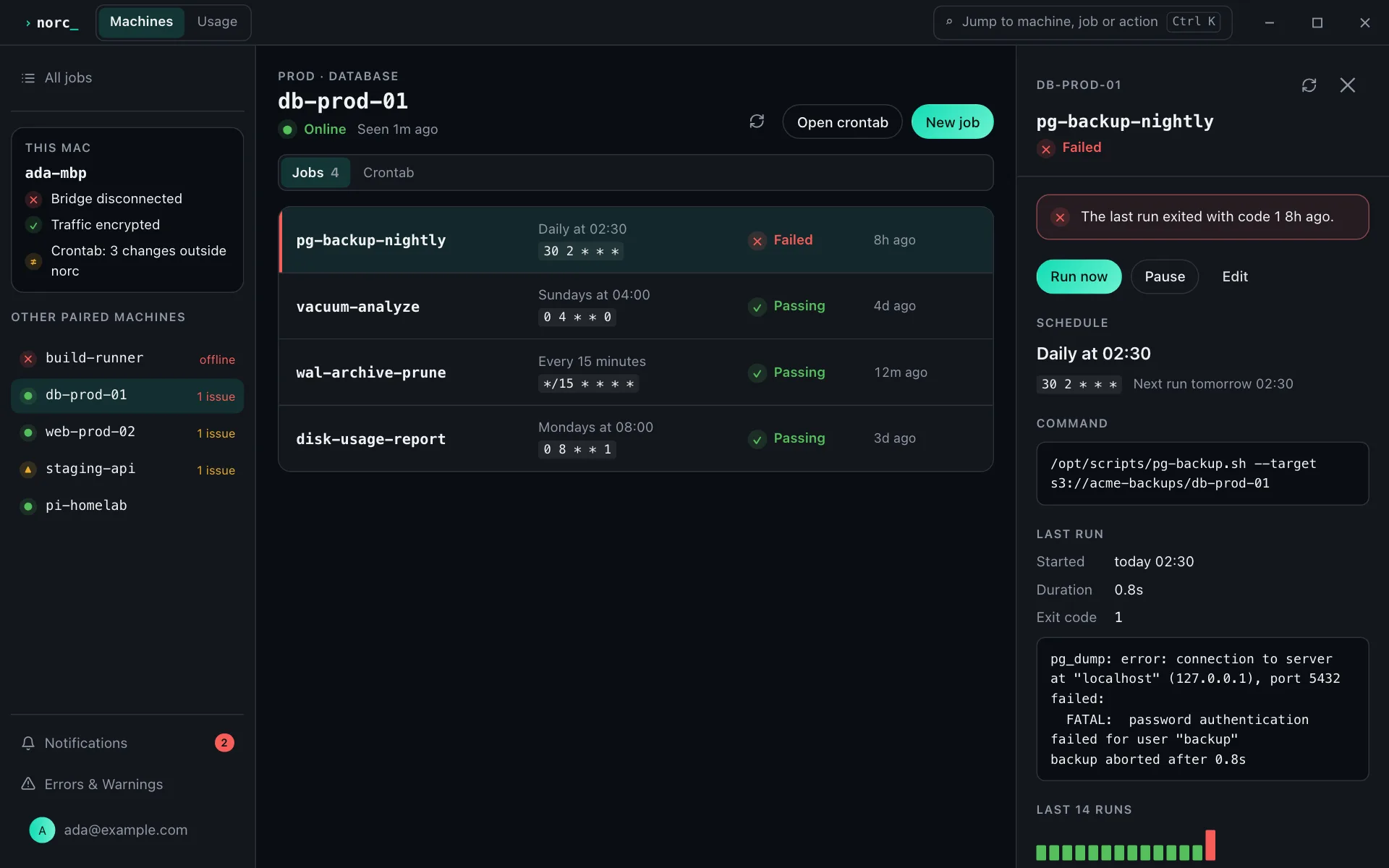The width and height of the screenshot is (1389, 868).
Task: Click the Traffic encrypted check icon
Action: (33, 226)
